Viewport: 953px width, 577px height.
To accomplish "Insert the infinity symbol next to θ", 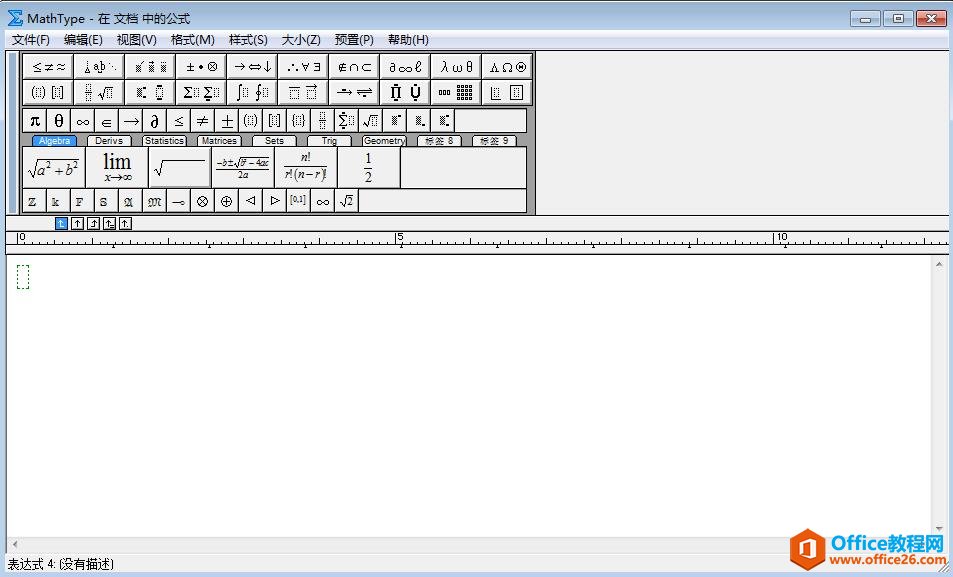I will click(x=83, y=120).
